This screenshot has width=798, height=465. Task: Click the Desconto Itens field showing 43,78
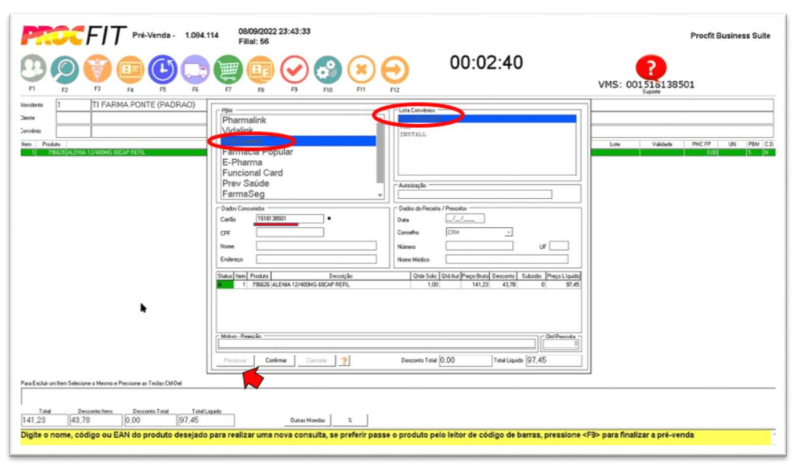pyautogui.click(x=96, y=420)
